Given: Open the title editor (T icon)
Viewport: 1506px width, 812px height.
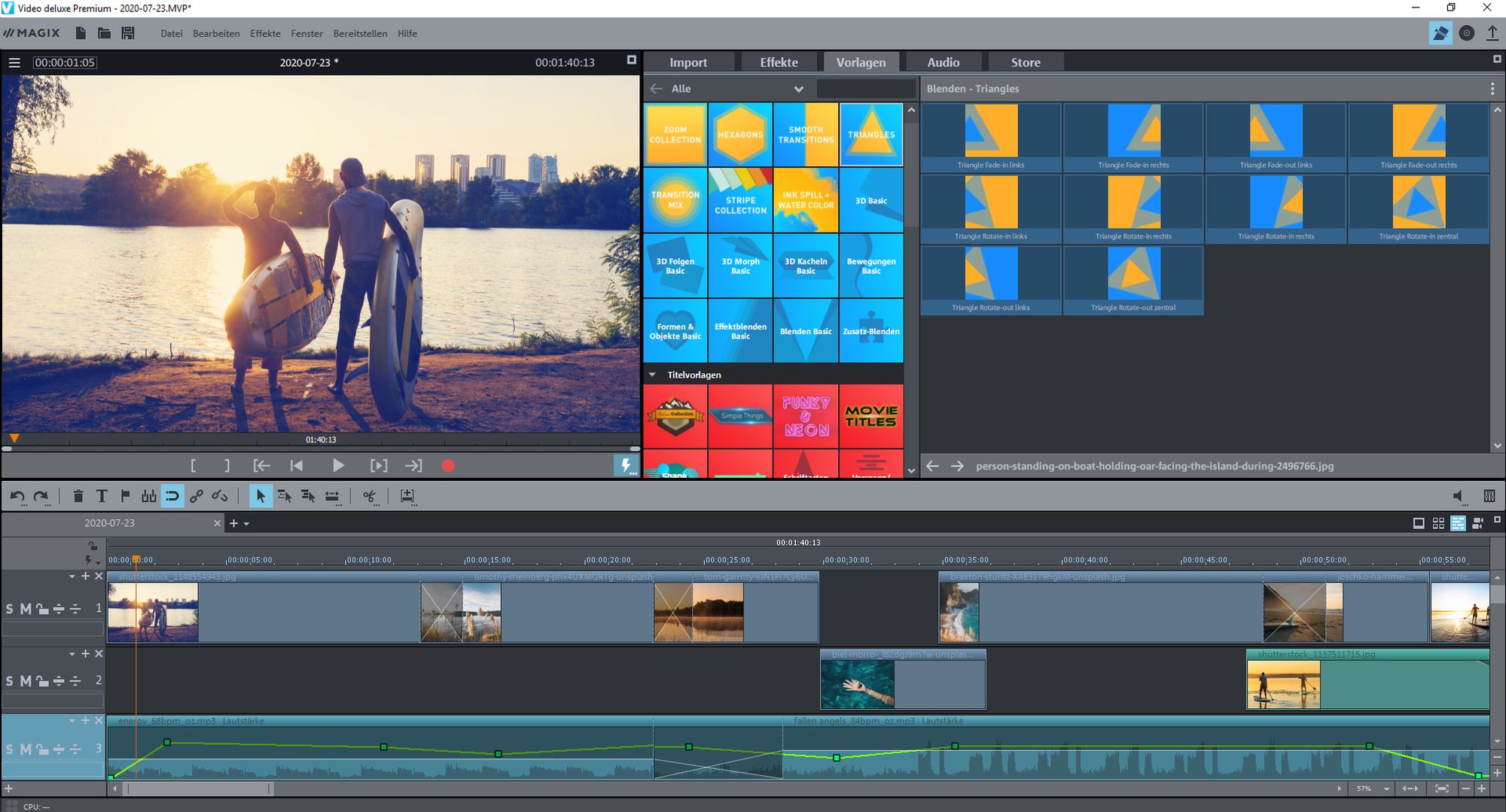Looking at the screenshot, I should pyautogui.click(x=102, y=497).
